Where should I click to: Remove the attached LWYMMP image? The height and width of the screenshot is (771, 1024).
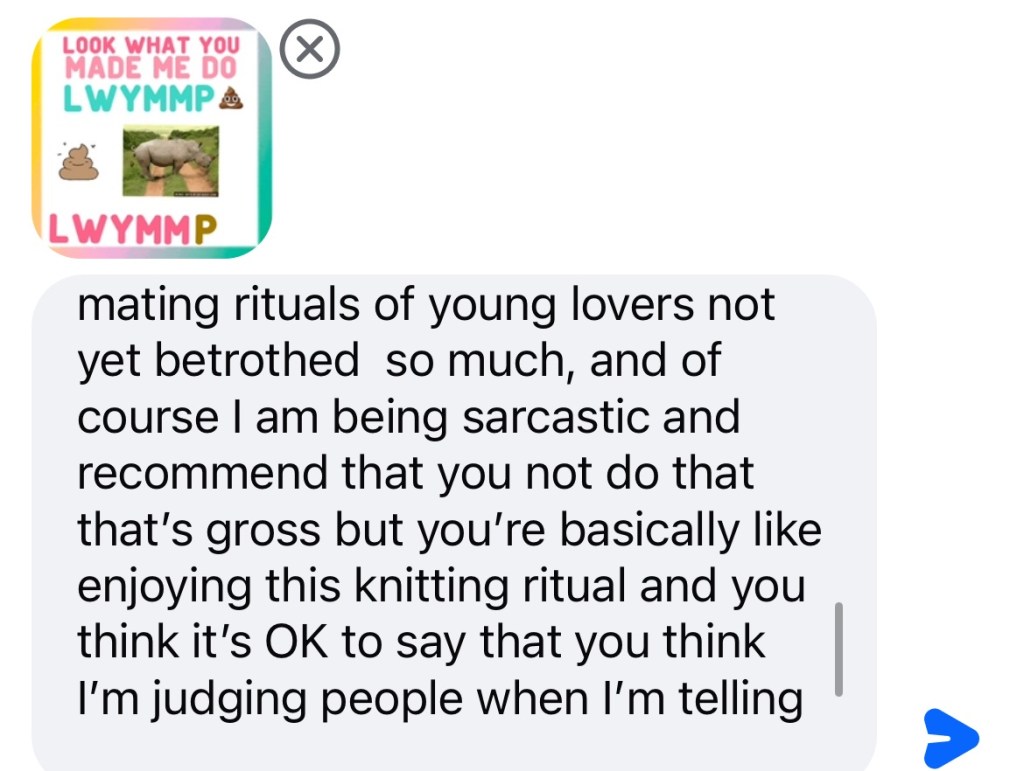[310, 48]
